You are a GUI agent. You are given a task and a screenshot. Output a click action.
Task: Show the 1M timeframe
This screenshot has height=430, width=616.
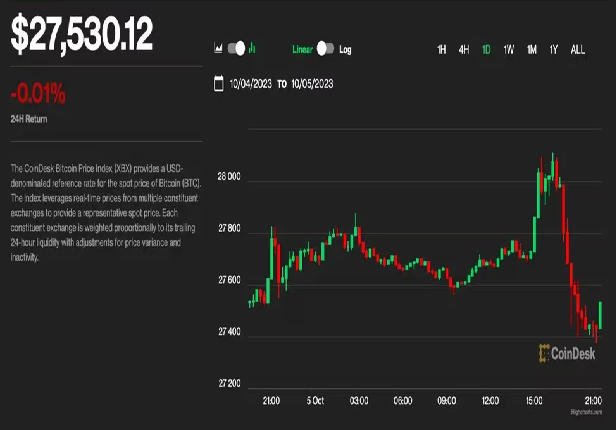tap(532, 48)
